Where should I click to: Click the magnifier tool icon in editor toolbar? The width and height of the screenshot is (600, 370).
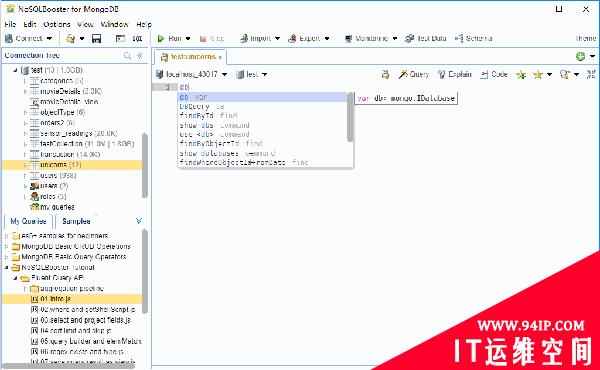point(565,75)
